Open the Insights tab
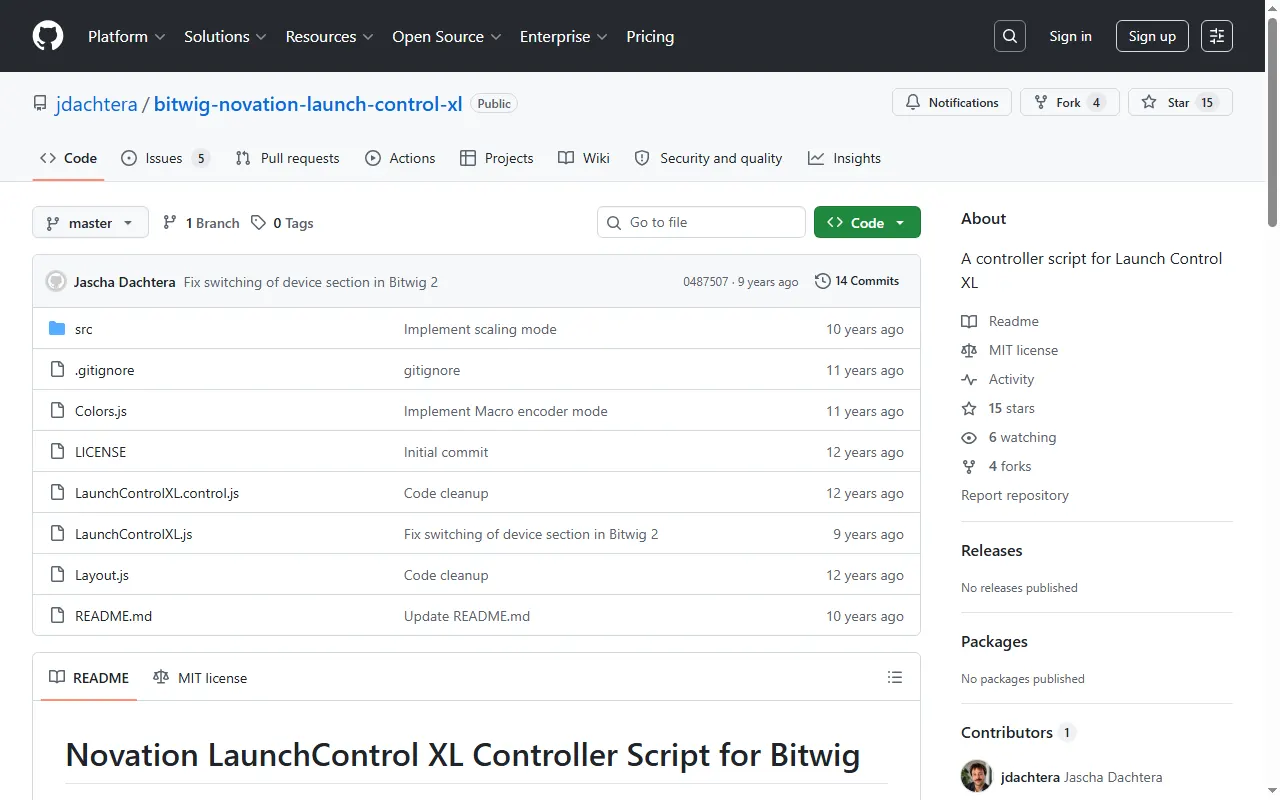 tap(844, 158)
